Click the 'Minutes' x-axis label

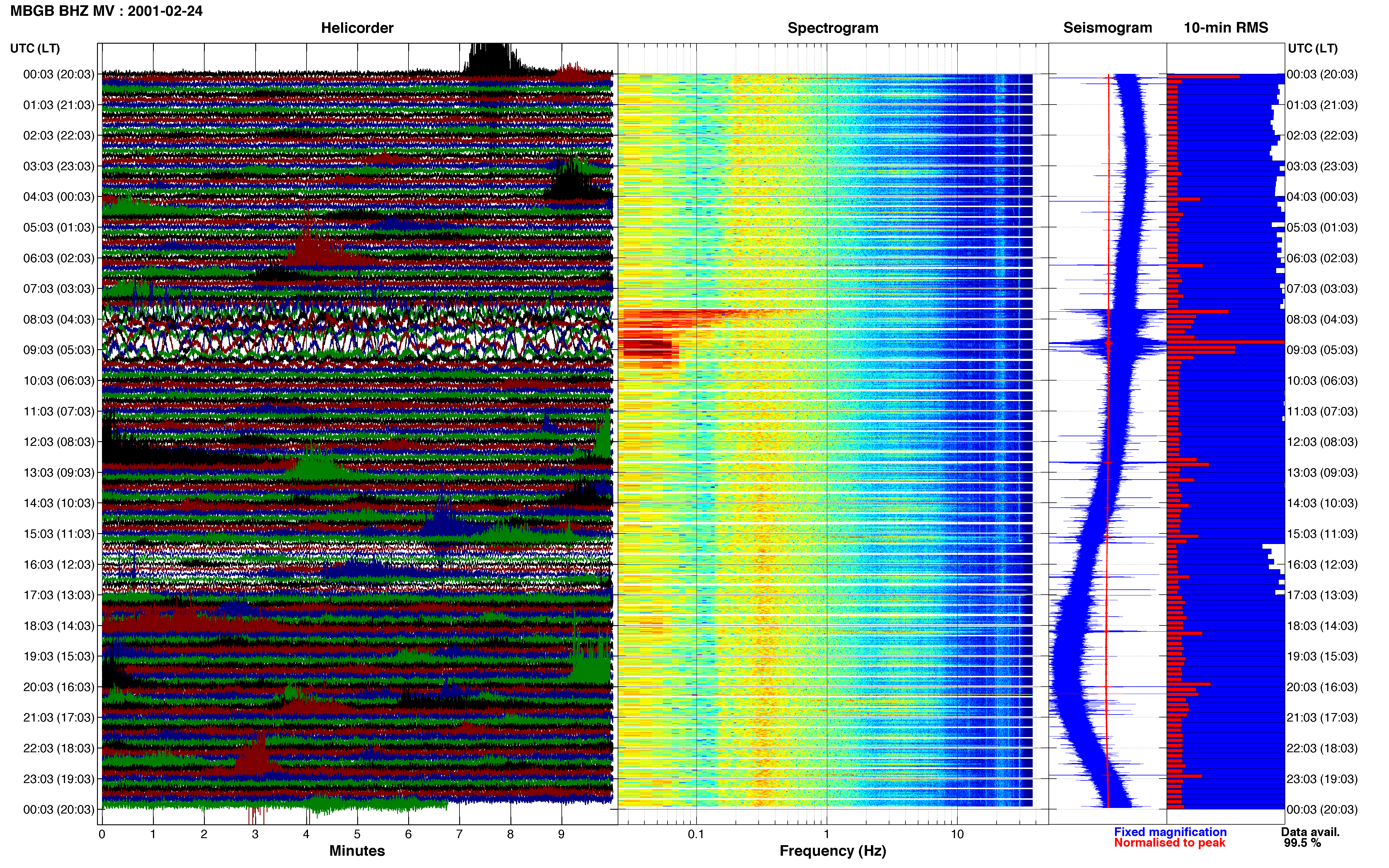357,851
